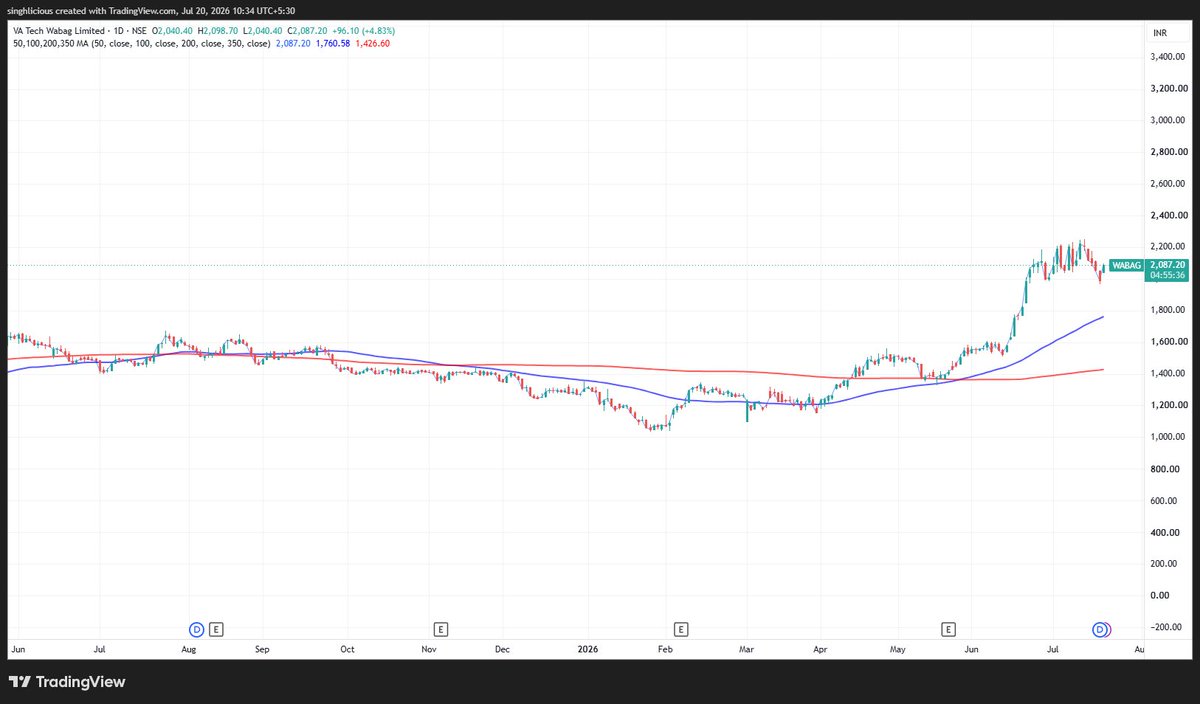Click the 0.00 price axis label

click(1159, 595)
